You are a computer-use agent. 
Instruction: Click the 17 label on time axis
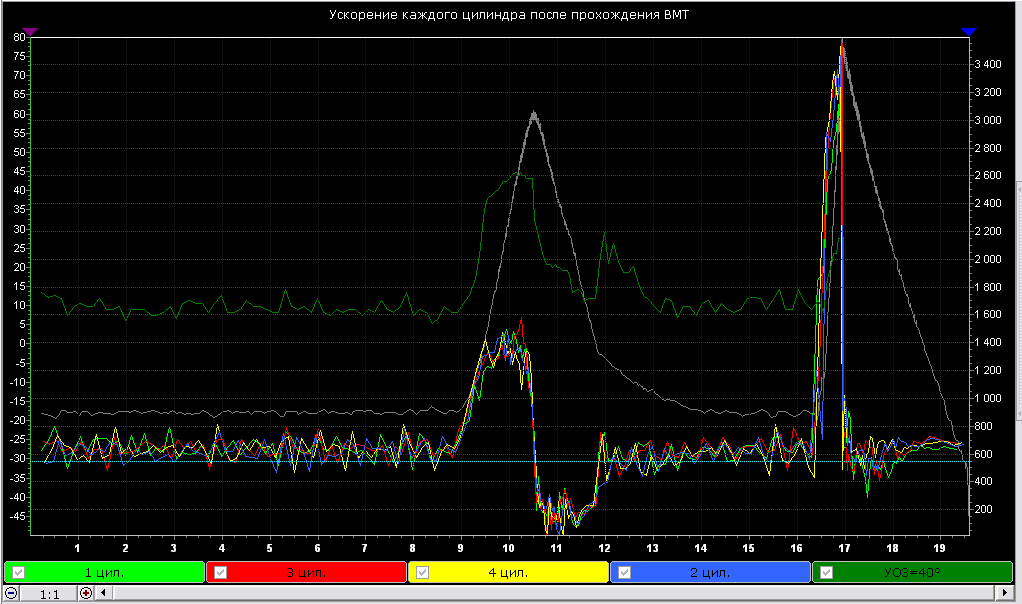pos(844,548)
